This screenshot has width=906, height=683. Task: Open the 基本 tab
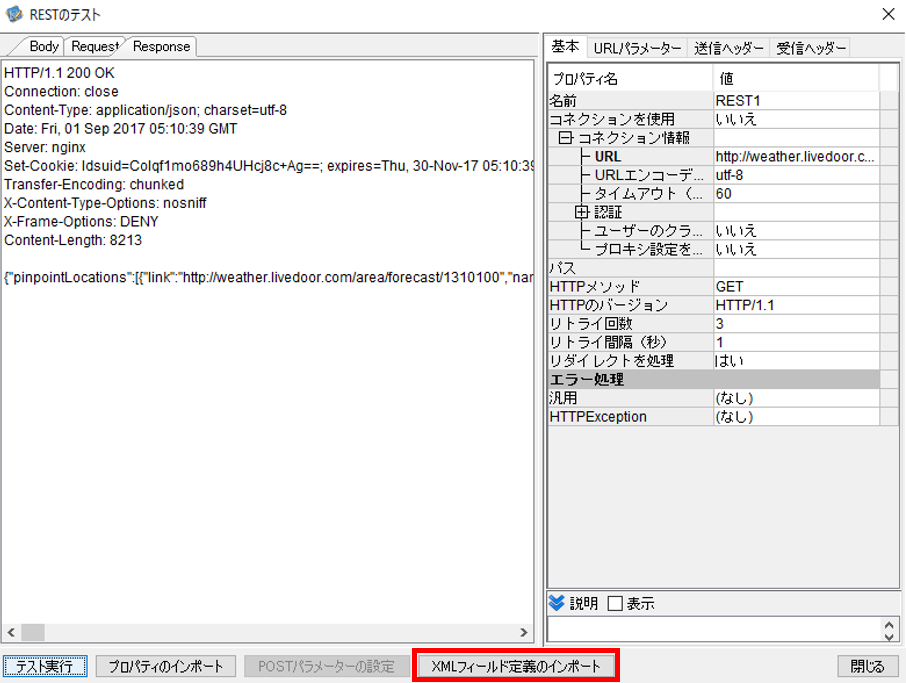[x=565, y=46]
